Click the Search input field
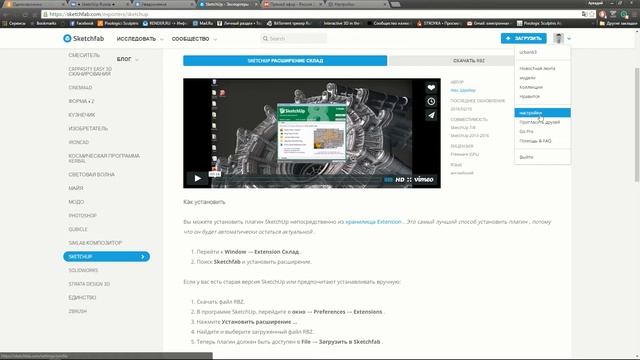The image size is (640, 360). coord(294,38)
